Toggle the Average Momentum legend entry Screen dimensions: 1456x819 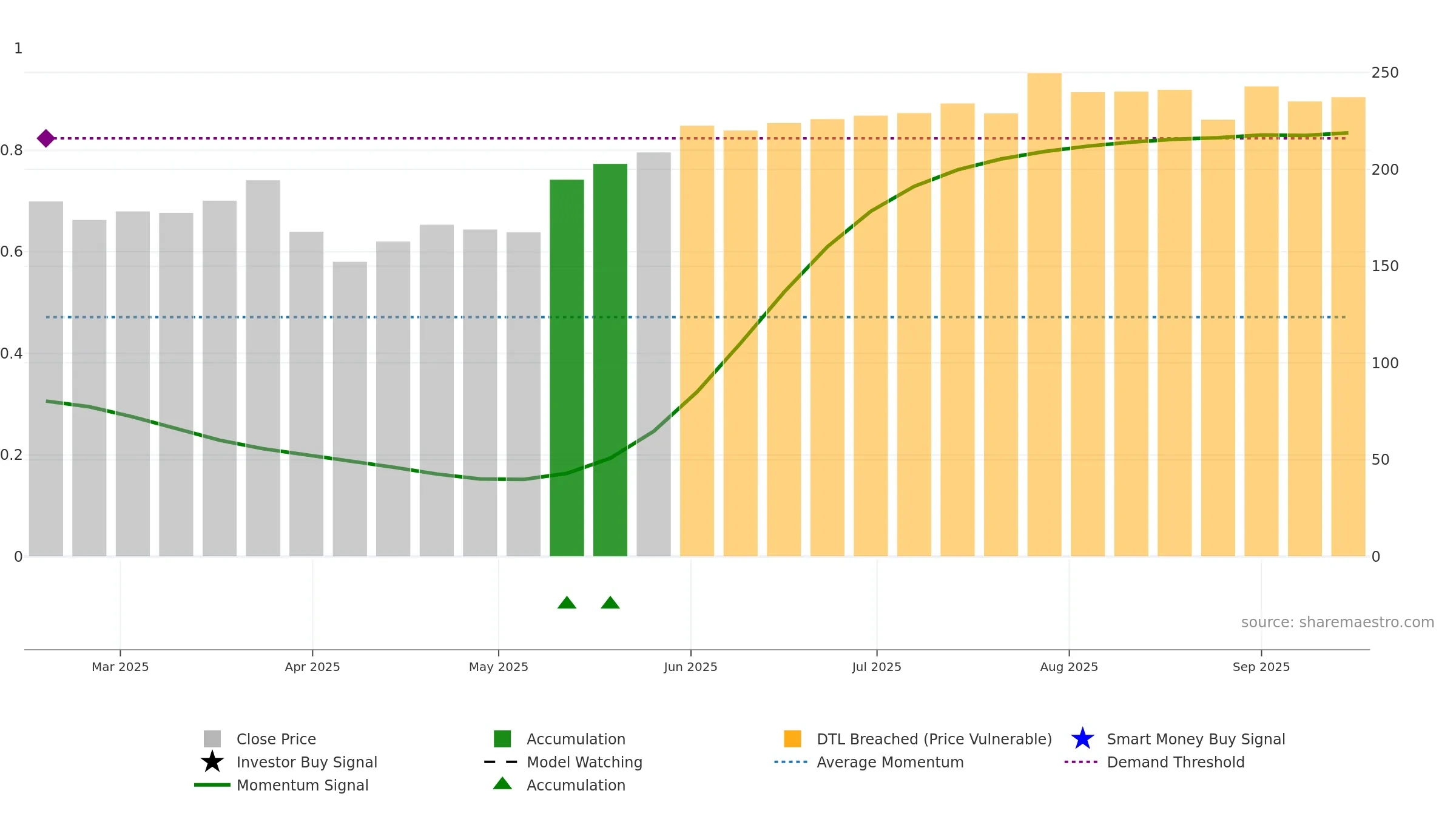click(x=869, y=762)
